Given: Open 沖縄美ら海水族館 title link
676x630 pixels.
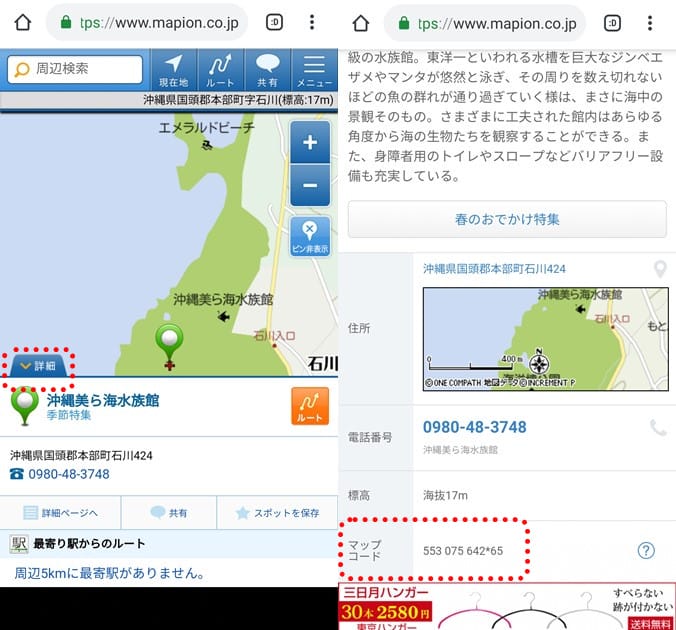Looking at the screenshot, I should click(103, 400).
